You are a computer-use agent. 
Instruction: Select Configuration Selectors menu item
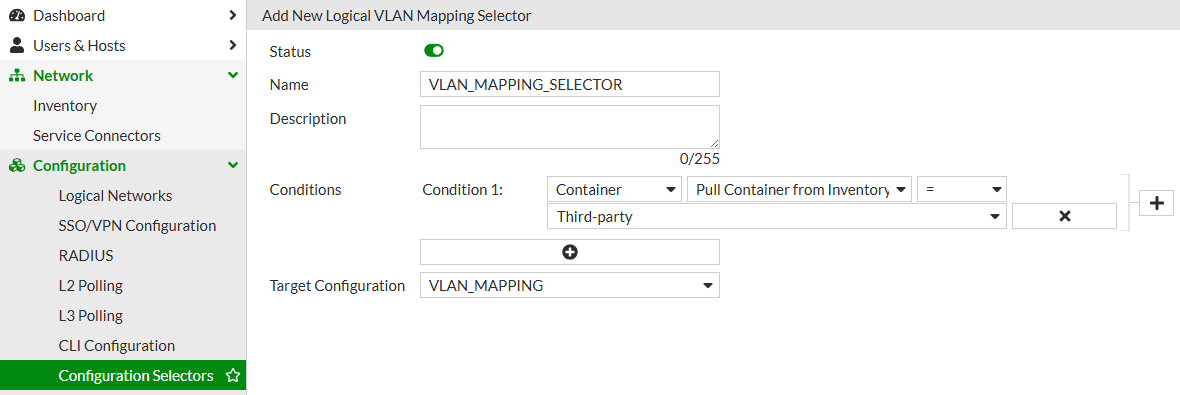[123, 375]
